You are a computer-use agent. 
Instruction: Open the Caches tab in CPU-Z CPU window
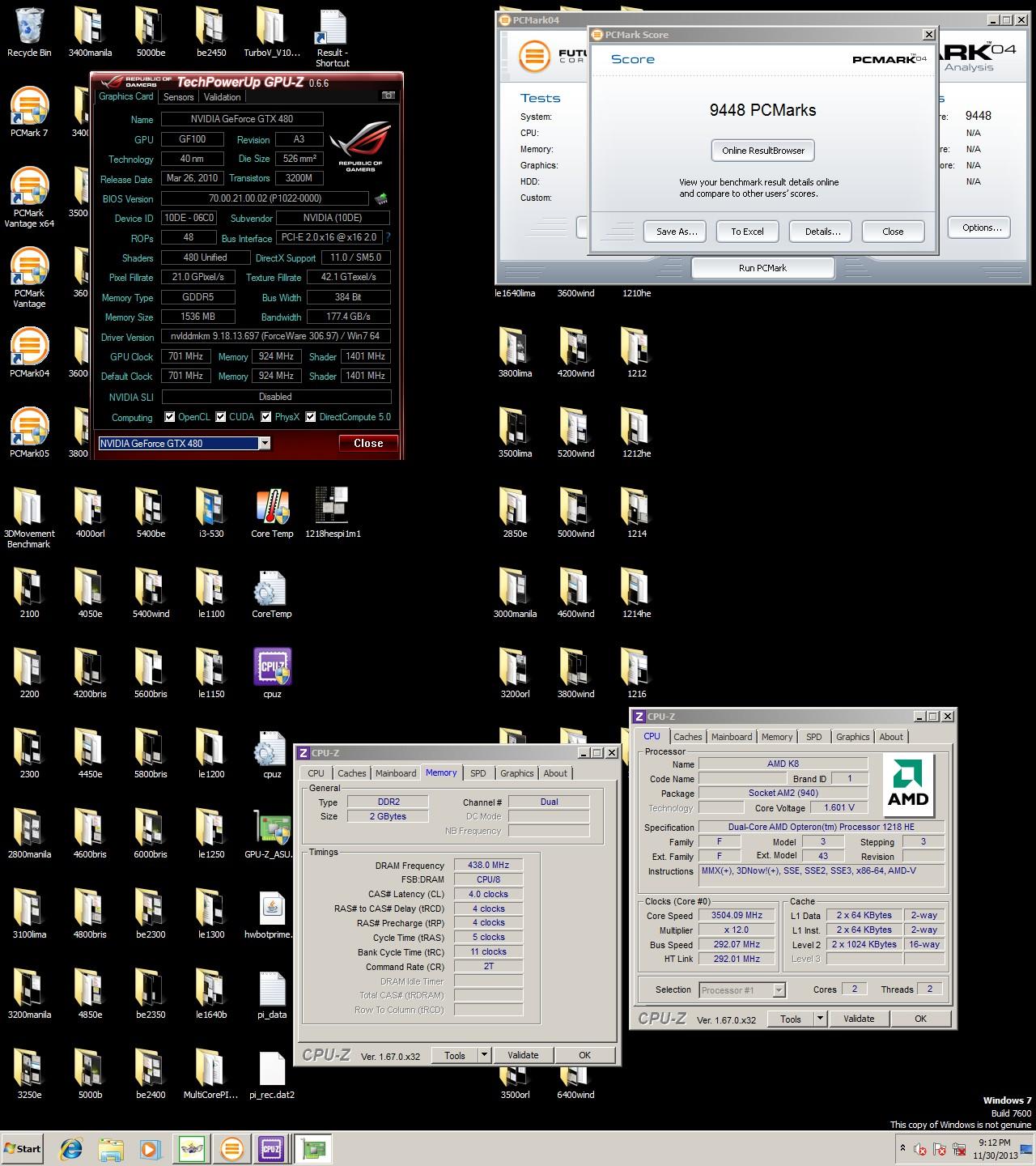click(x=688, y=737)
